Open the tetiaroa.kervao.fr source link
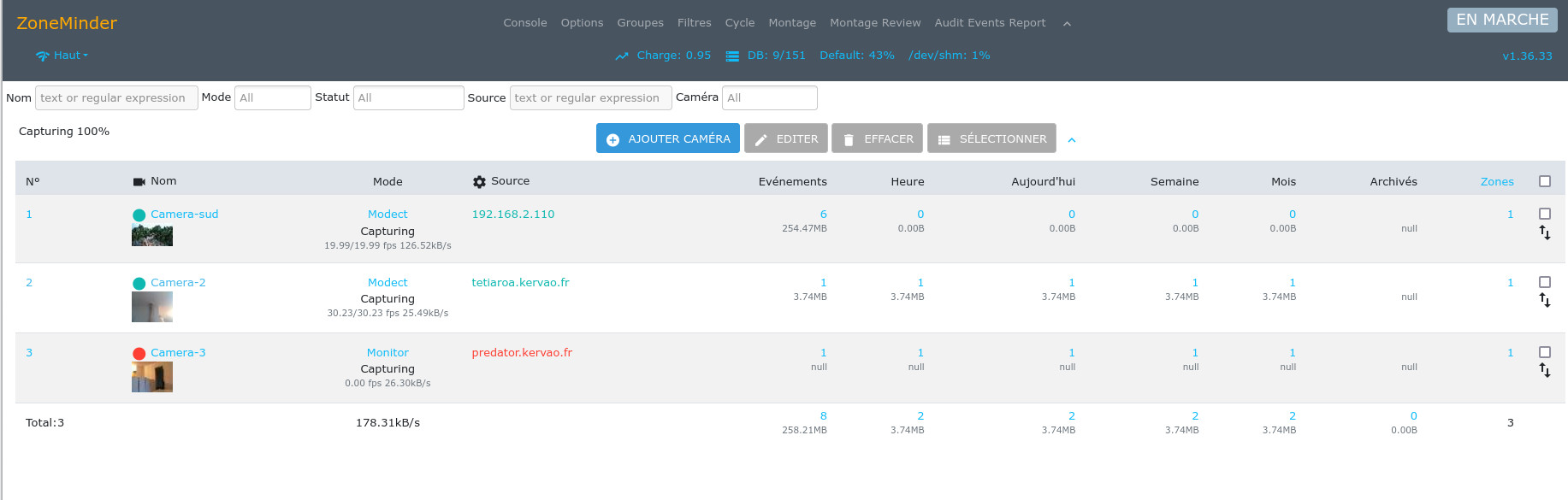This screenshot has width=1568, height=500. (x=520, y=283)
